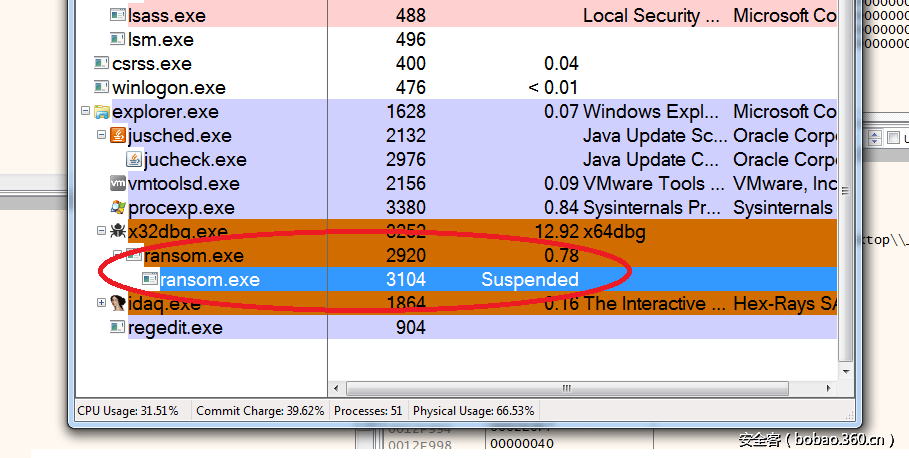
Task: Click the VMware icon for vmtoolsd.exe
Action: 117,184
